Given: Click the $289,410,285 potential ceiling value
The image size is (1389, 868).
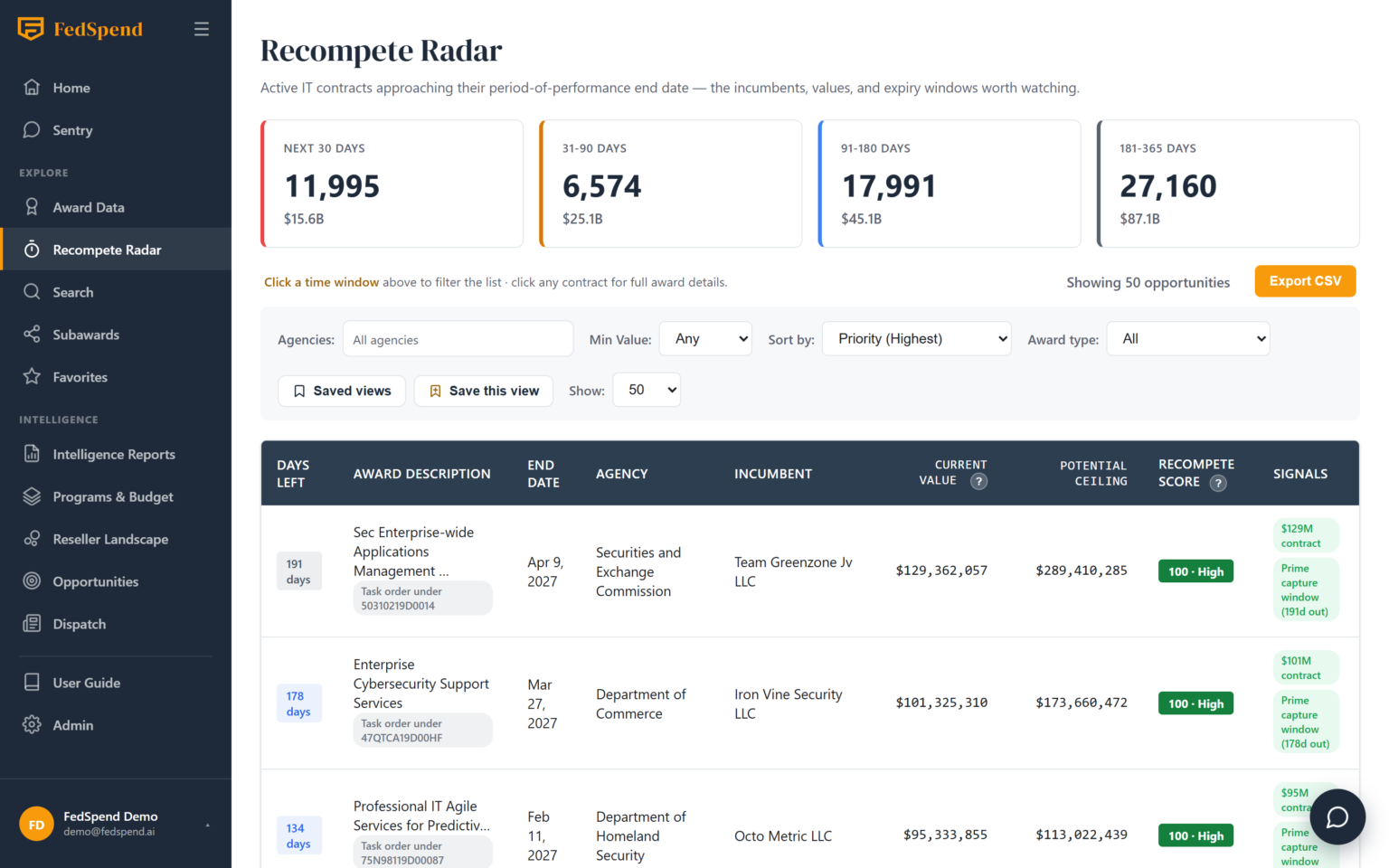Looking at the screenshot, I should tap(1082, 571).
